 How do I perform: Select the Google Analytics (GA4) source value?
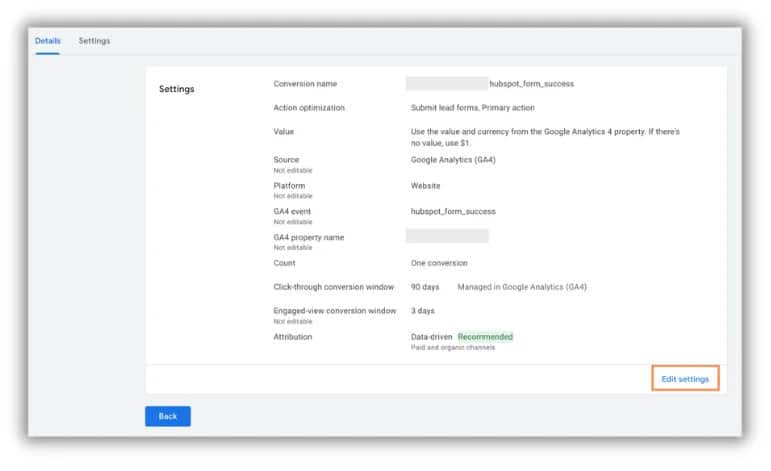click(453, 160)
